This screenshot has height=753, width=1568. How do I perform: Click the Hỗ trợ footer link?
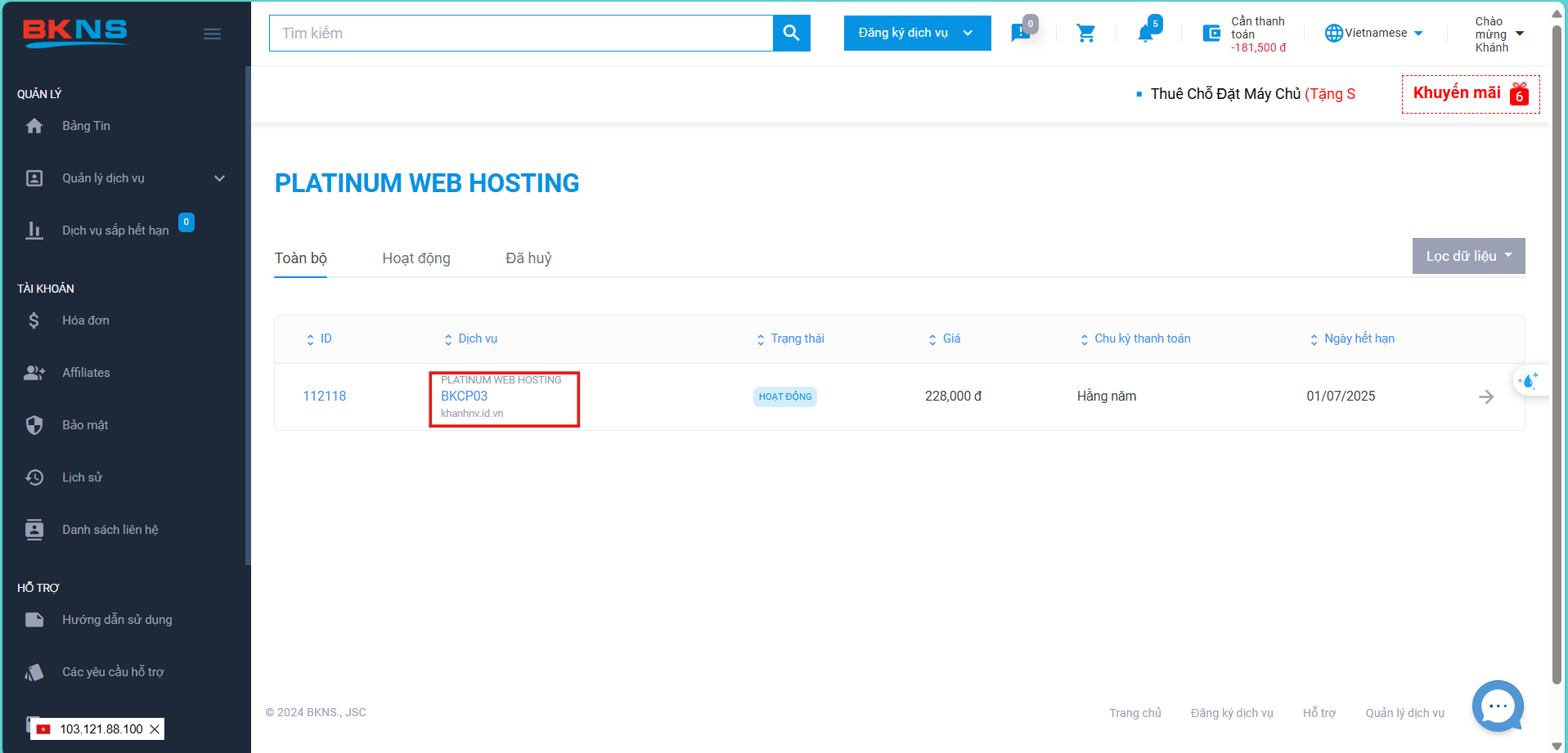(x=1319, y=713)
